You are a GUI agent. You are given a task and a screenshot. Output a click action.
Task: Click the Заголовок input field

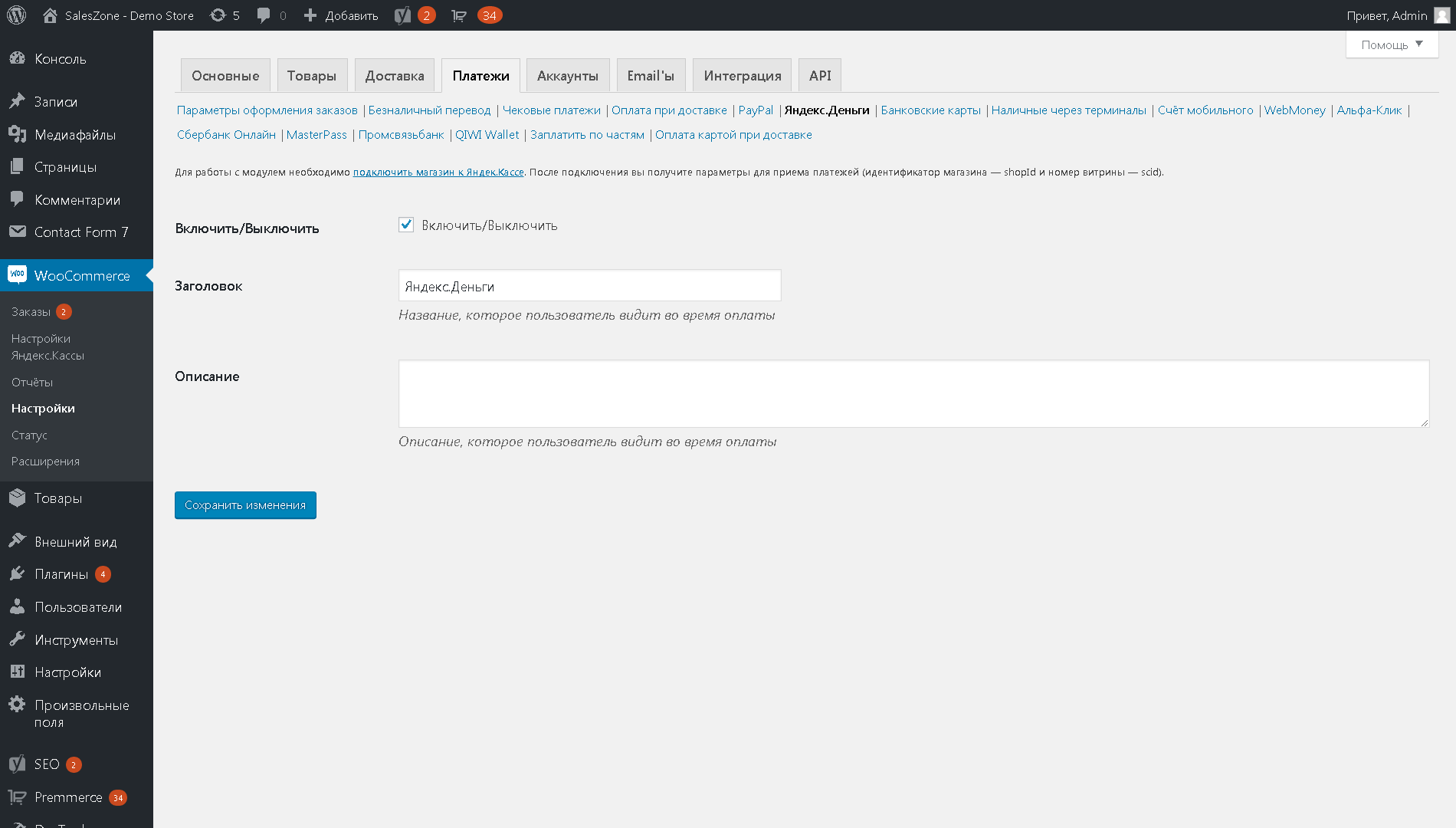[590, 286]
